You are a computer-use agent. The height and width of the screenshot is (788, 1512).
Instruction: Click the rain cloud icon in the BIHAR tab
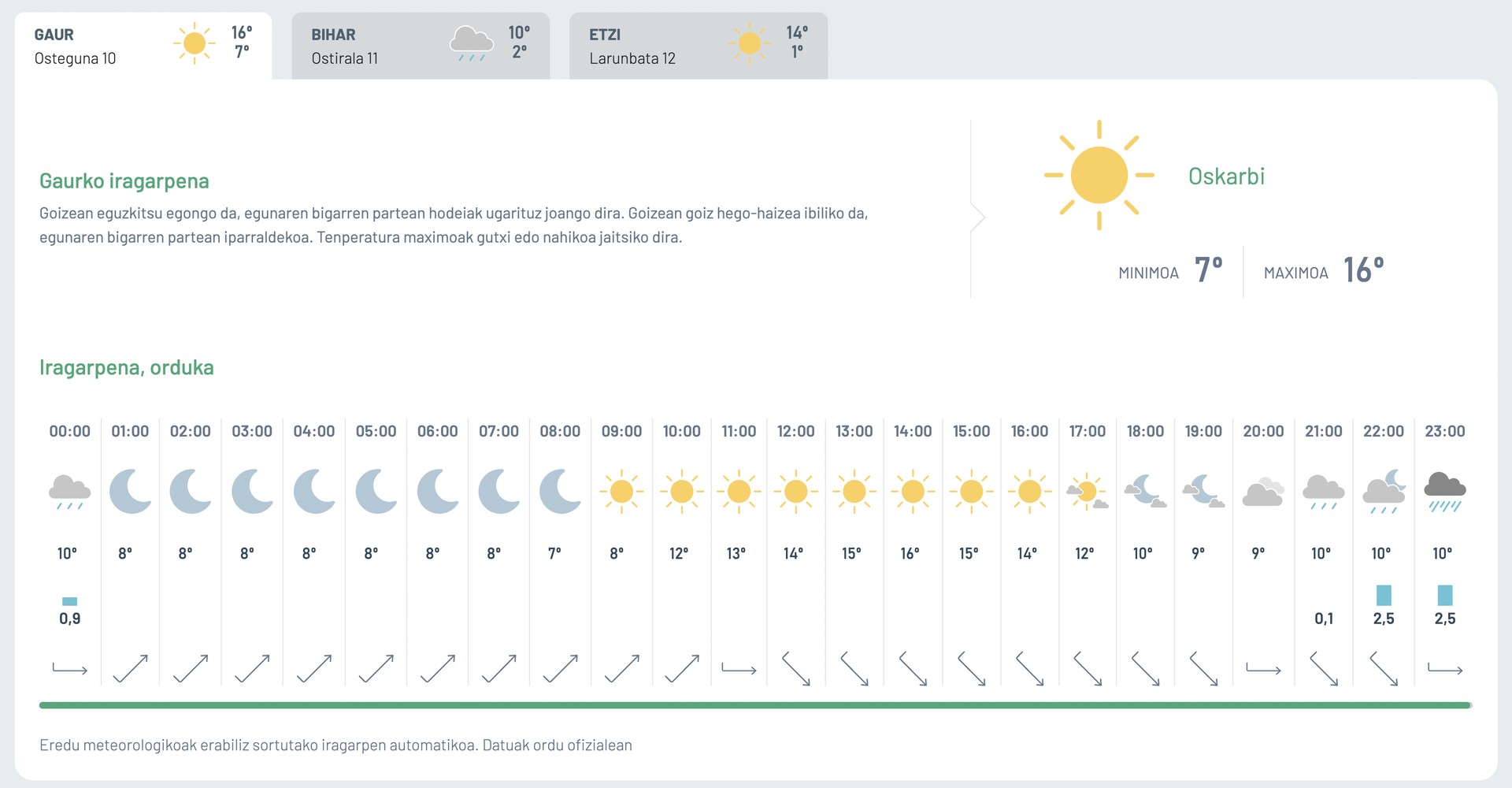[x=471, y=43]
